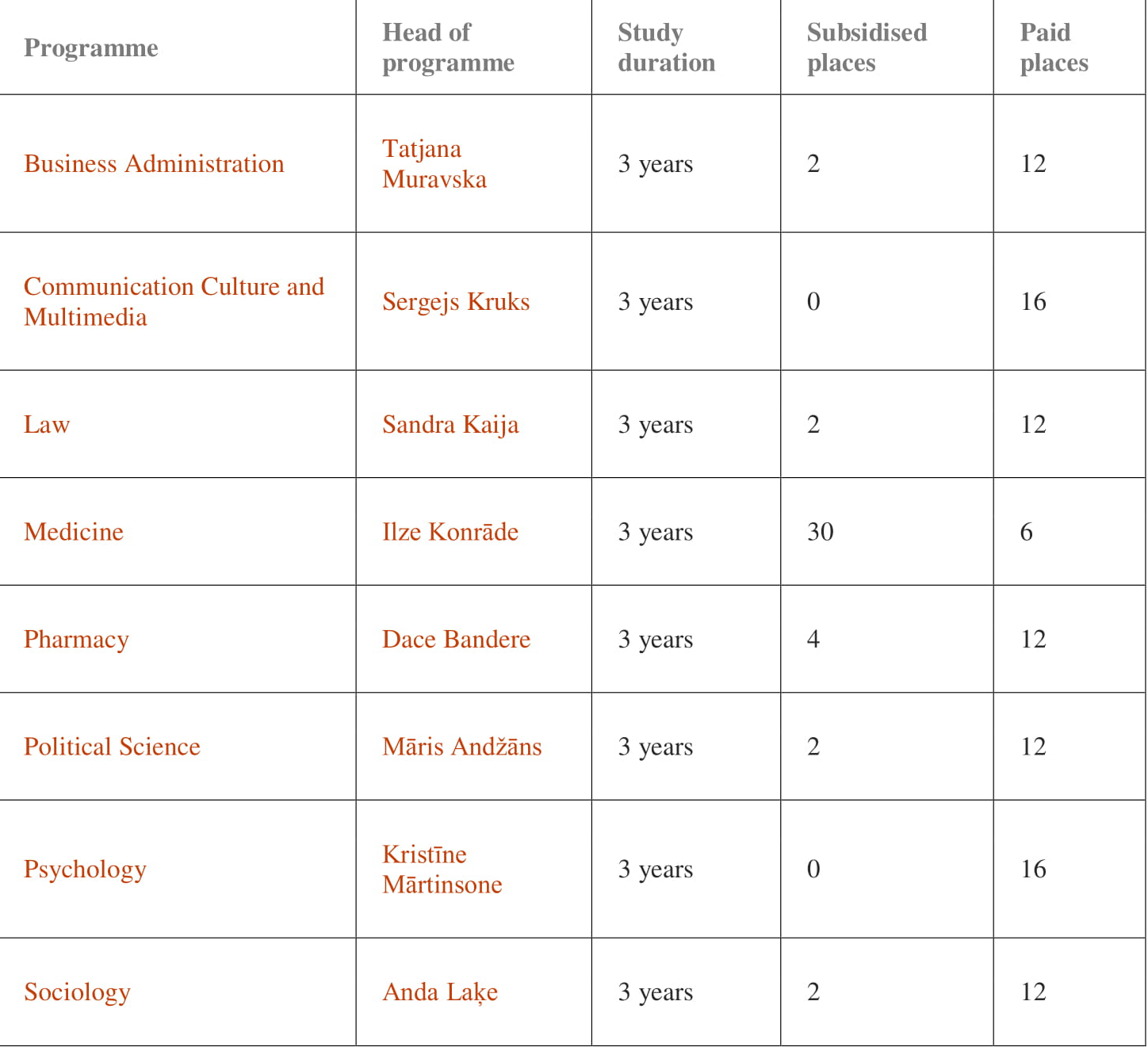Open the Sociology programme link
This screenshot has width=1148, height=1047.
click(77, 992)
